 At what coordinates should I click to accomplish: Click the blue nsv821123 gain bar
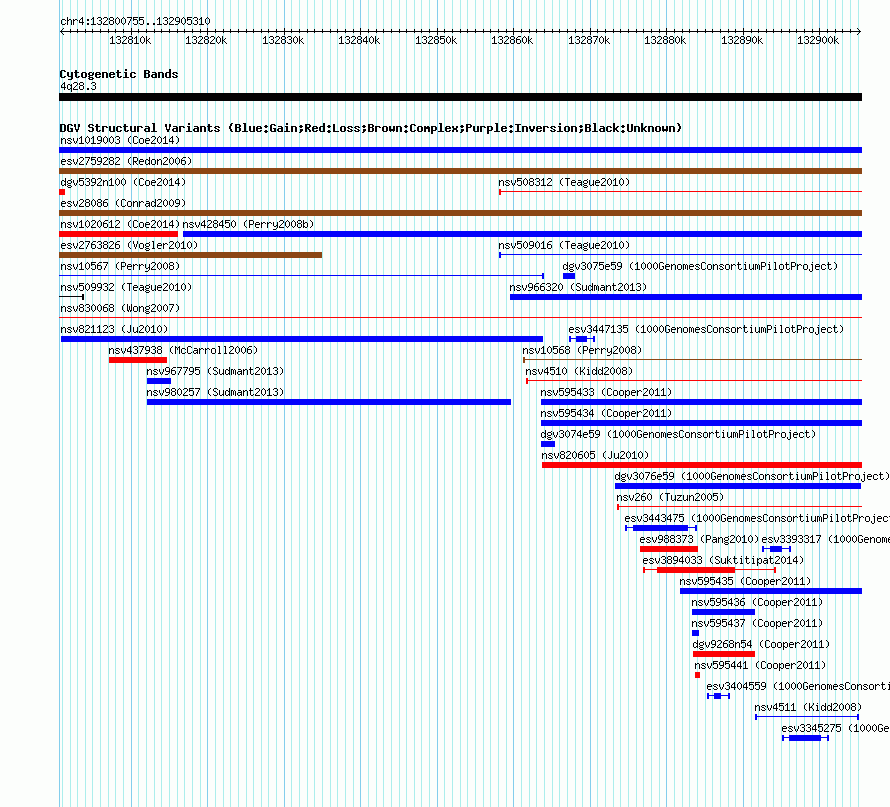click(x=302, y=339)
